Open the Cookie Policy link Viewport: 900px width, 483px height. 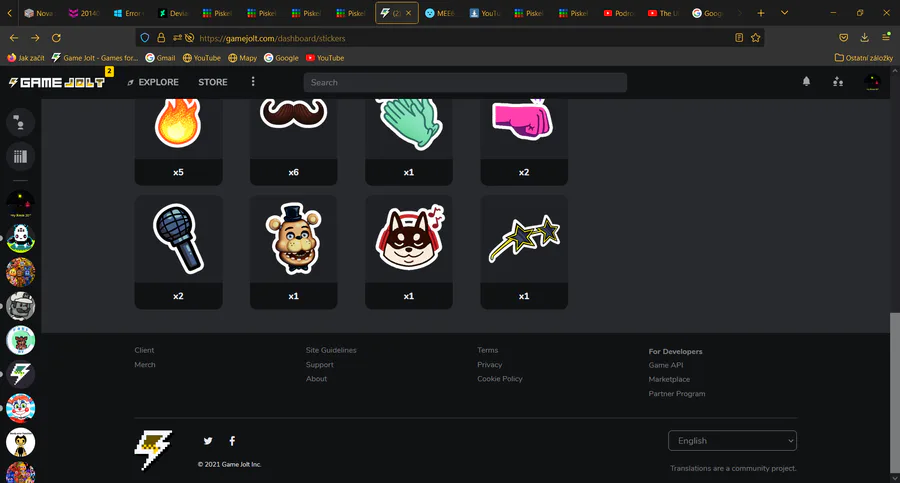click(x=500, y=378)
